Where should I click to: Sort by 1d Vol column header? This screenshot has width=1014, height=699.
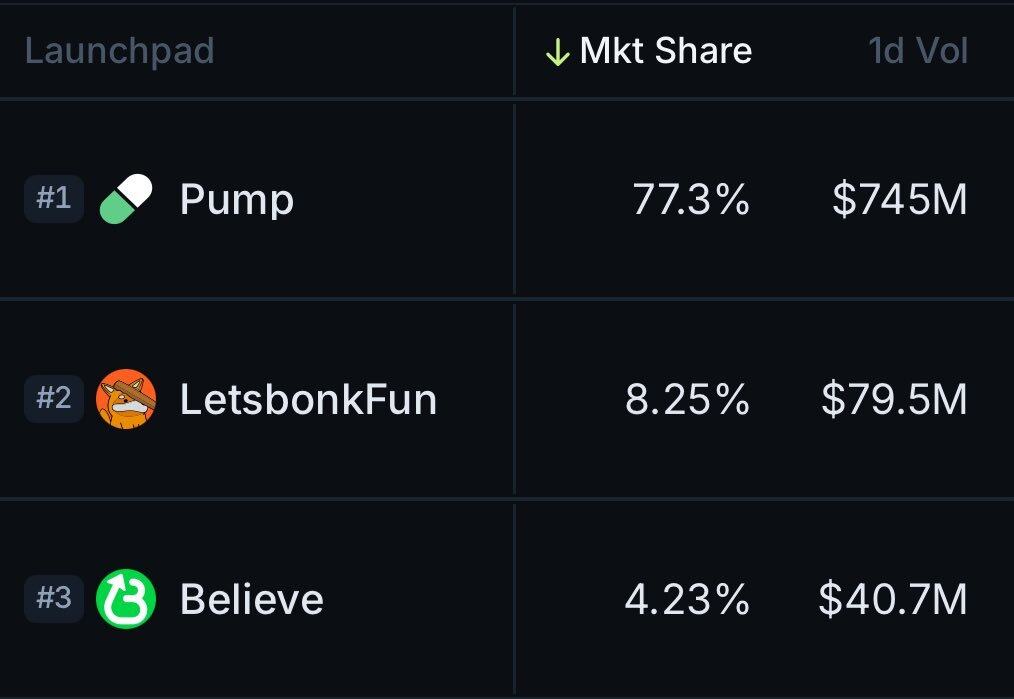(x=918, y=51)
